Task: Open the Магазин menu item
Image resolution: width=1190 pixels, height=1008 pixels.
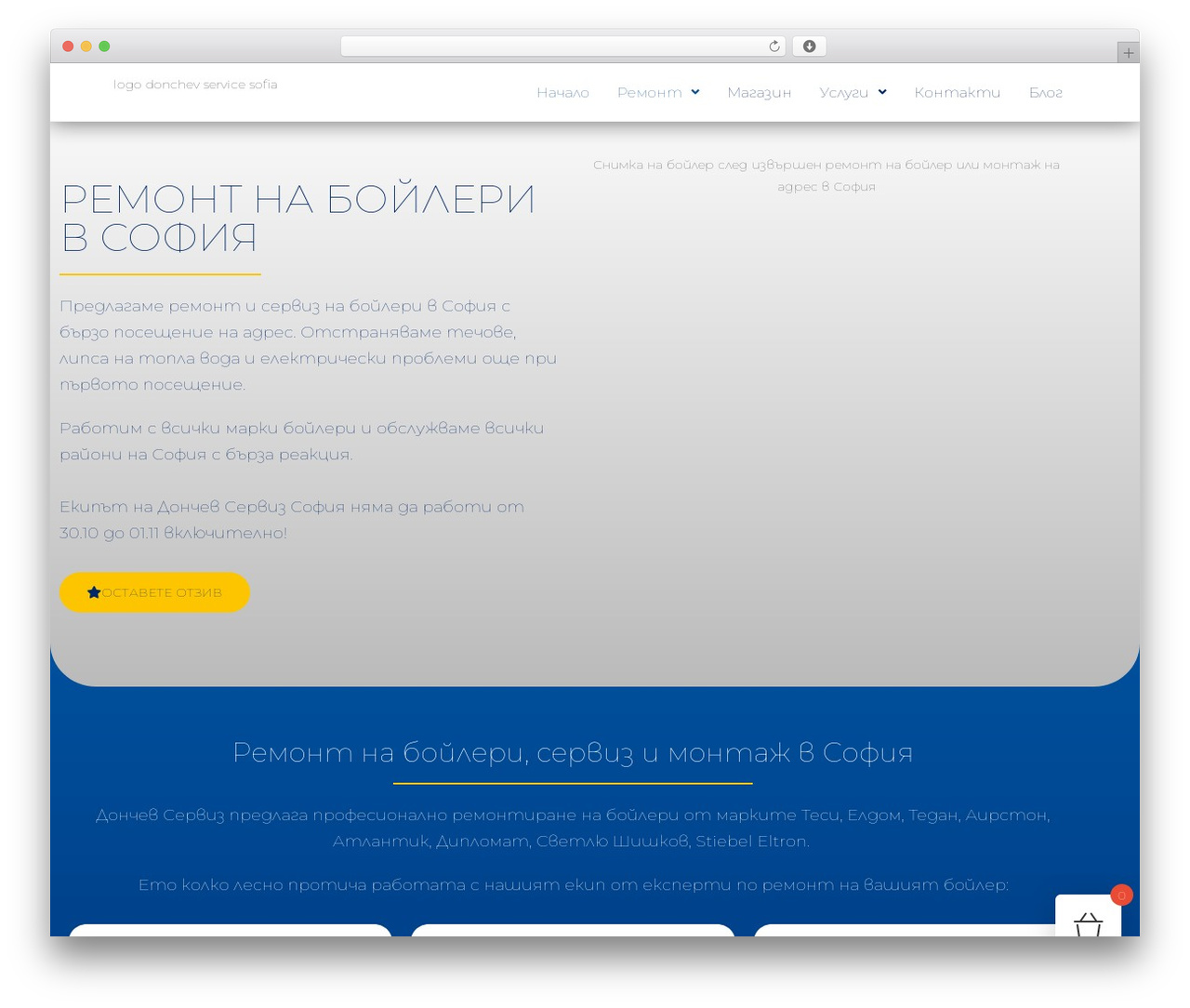Action: [760, 92]
